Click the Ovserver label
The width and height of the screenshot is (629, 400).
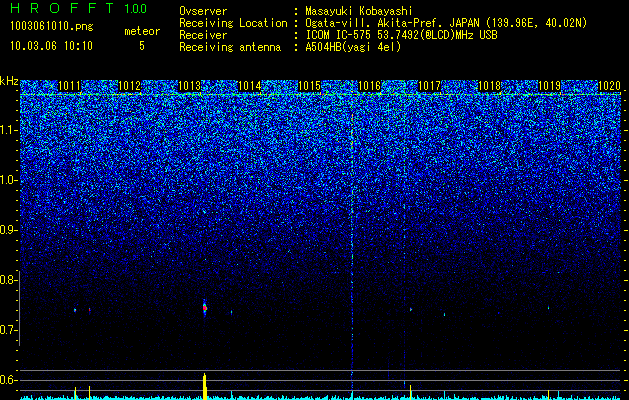(x=203, y=11)
